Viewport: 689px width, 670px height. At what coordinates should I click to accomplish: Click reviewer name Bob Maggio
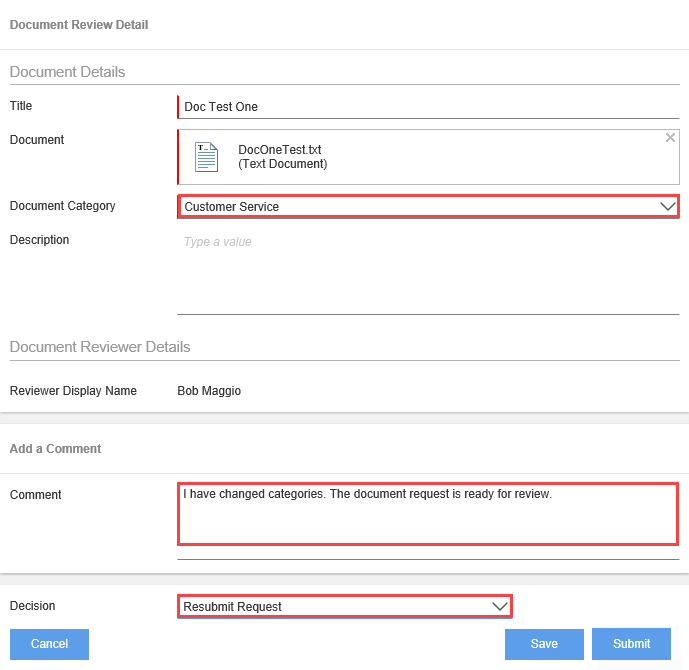[x=209, y=391]
